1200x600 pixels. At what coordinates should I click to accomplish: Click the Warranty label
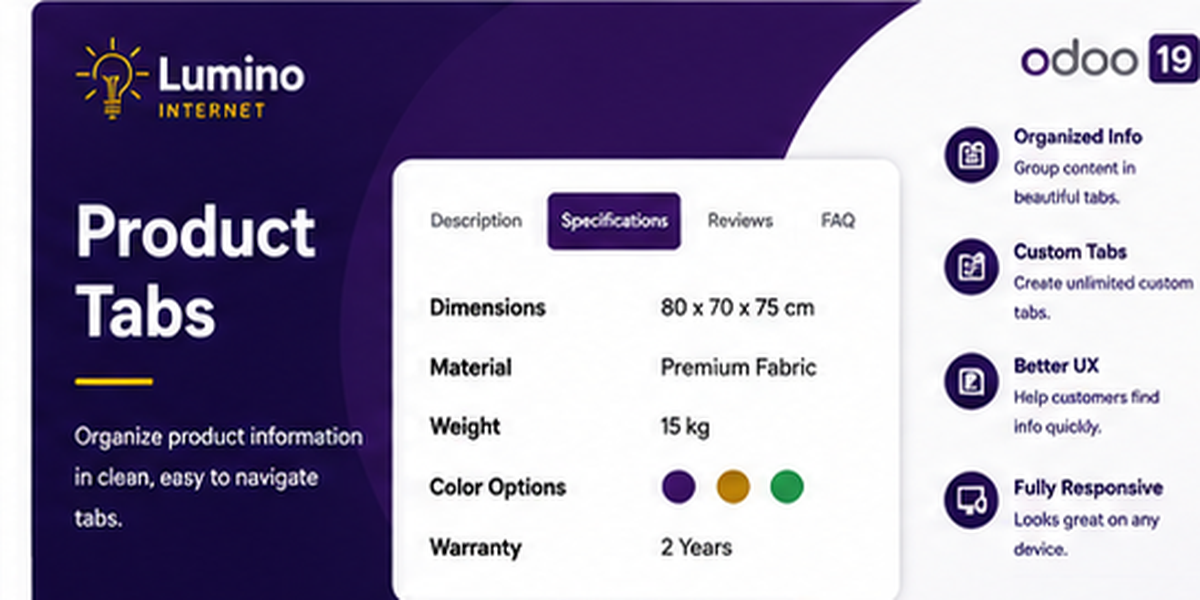(x=476, y=547)
